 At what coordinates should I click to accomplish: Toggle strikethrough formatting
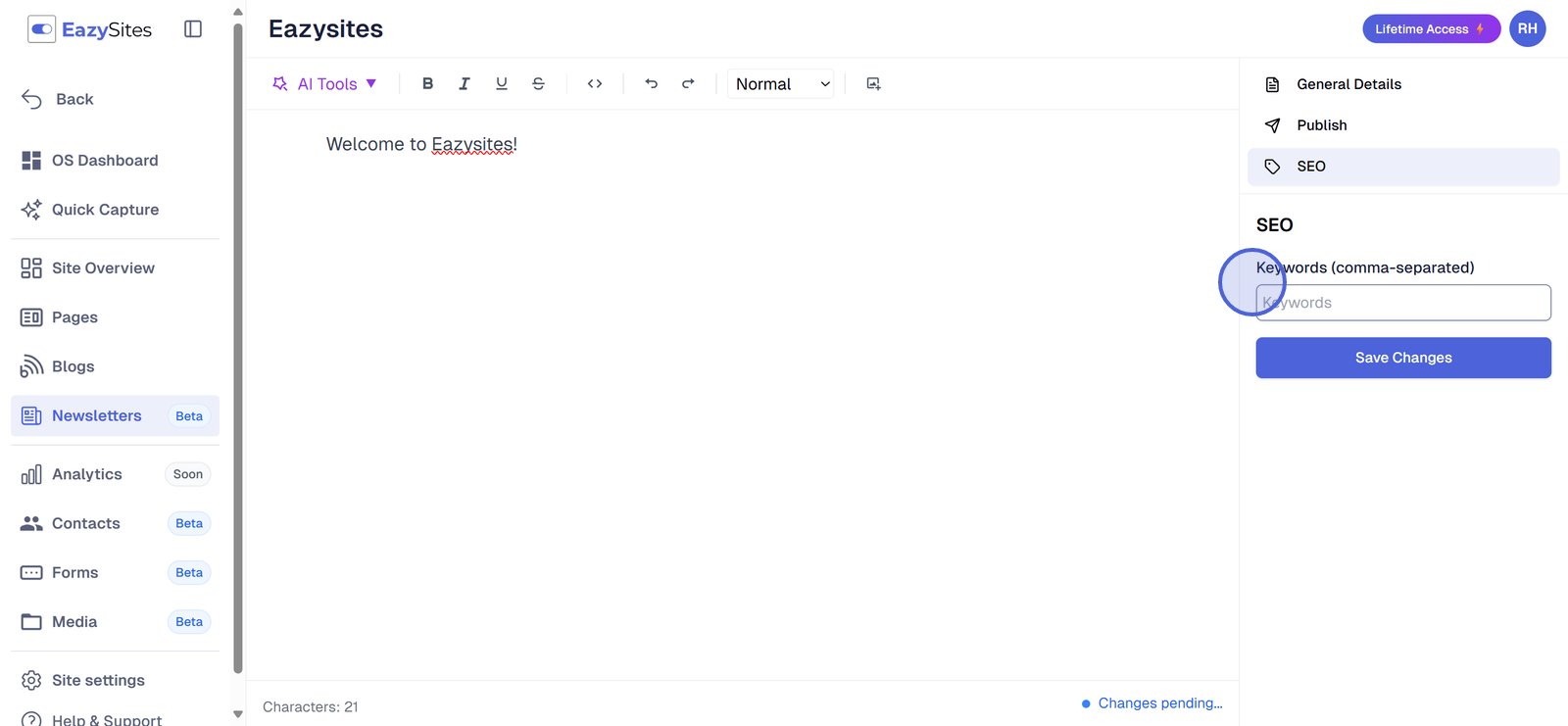pos(538,84)
